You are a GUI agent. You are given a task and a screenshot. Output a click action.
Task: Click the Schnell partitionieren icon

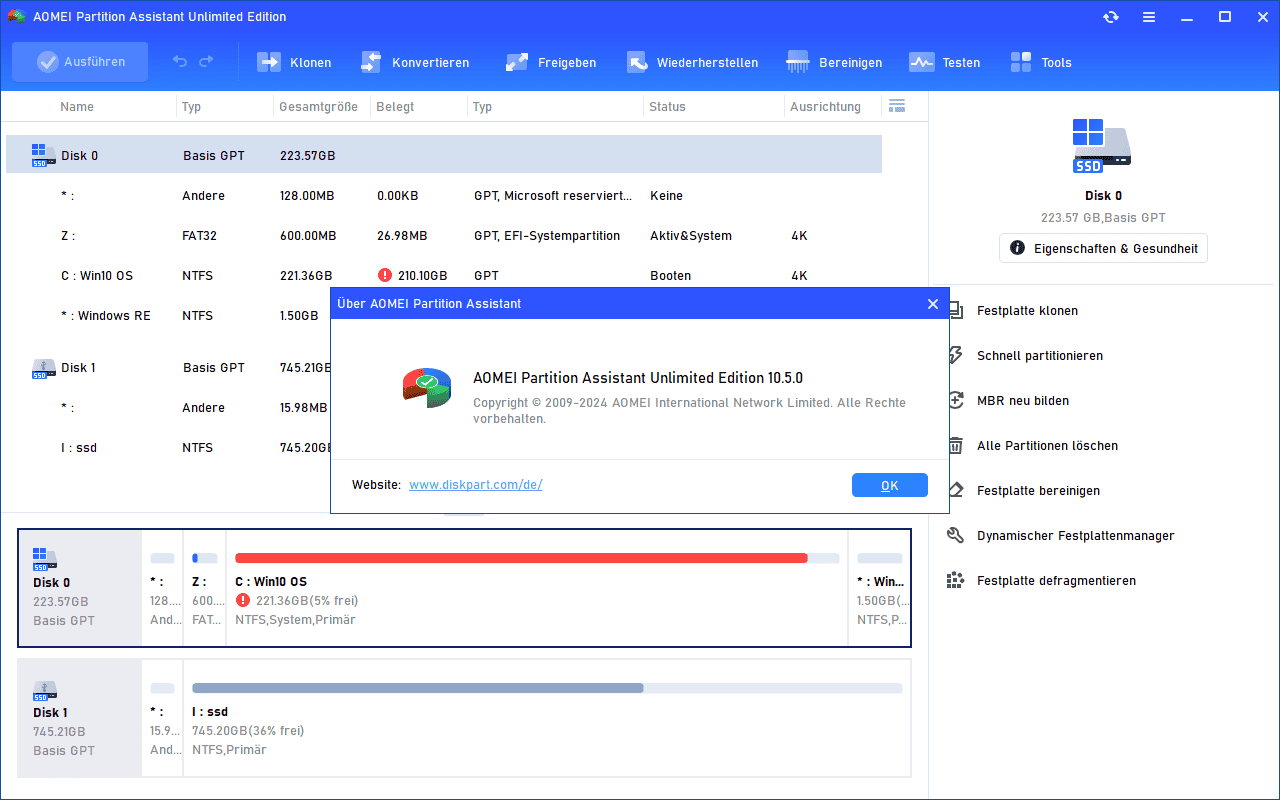(x=956, y=356)
